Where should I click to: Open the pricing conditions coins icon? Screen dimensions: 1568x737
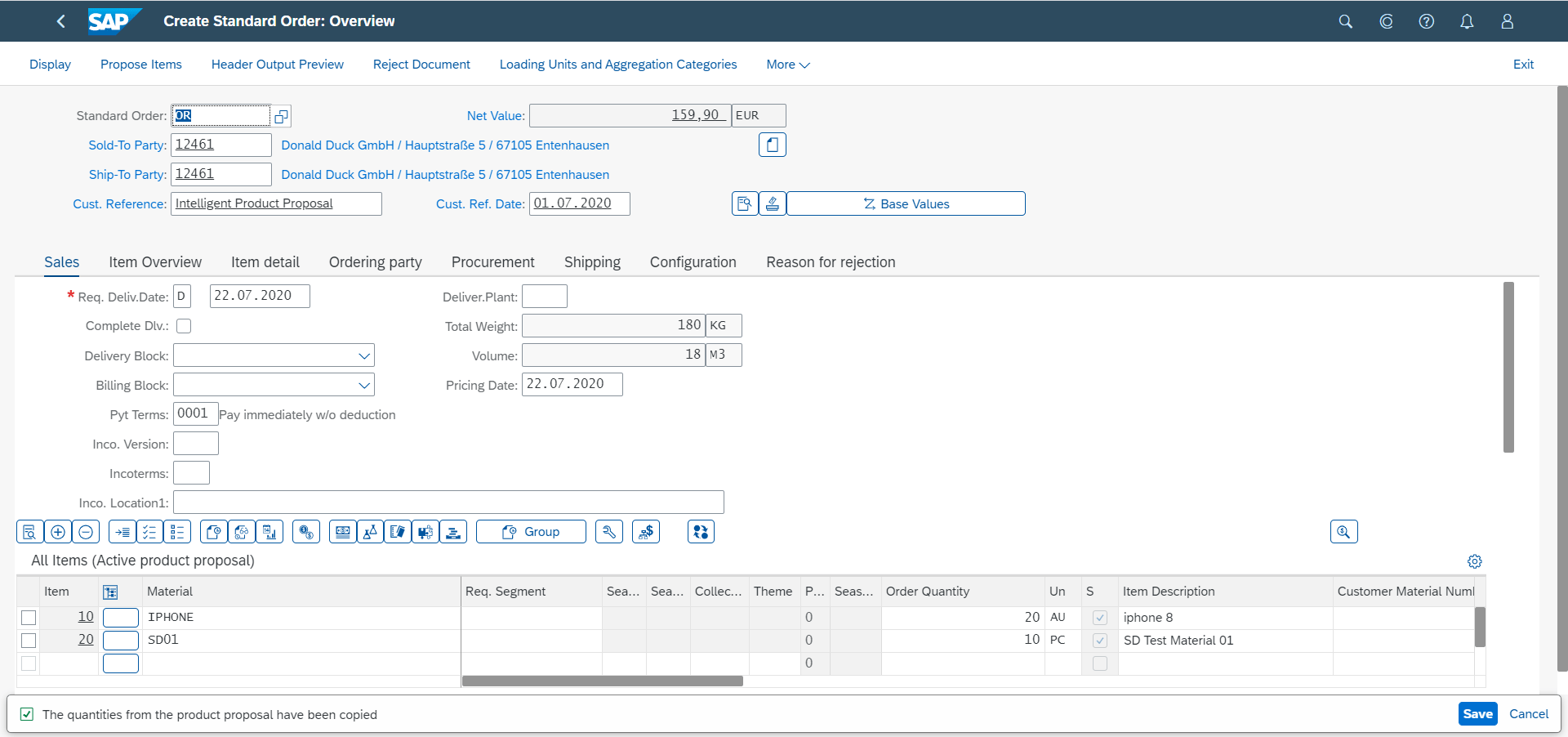pos(305,531)
